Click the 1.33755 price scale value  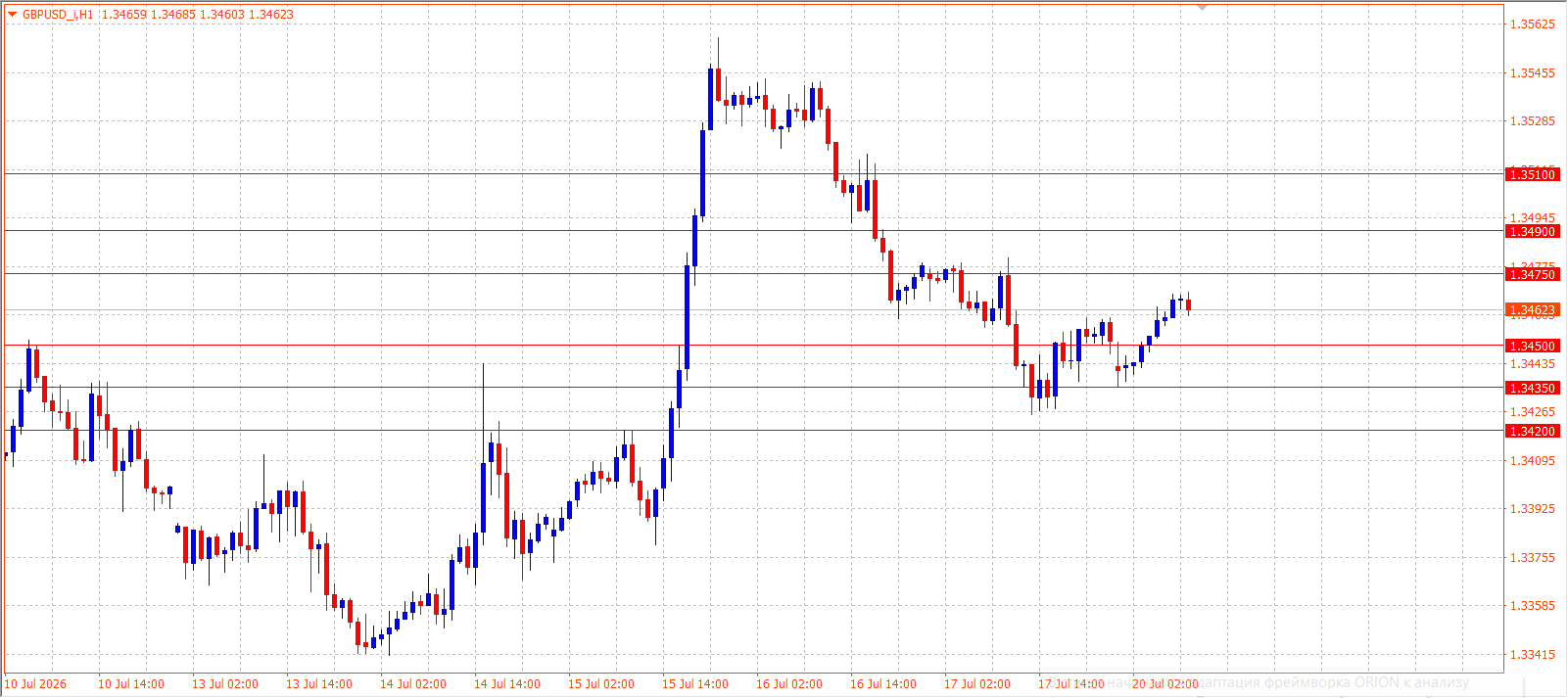click(x=1533, y=558)
